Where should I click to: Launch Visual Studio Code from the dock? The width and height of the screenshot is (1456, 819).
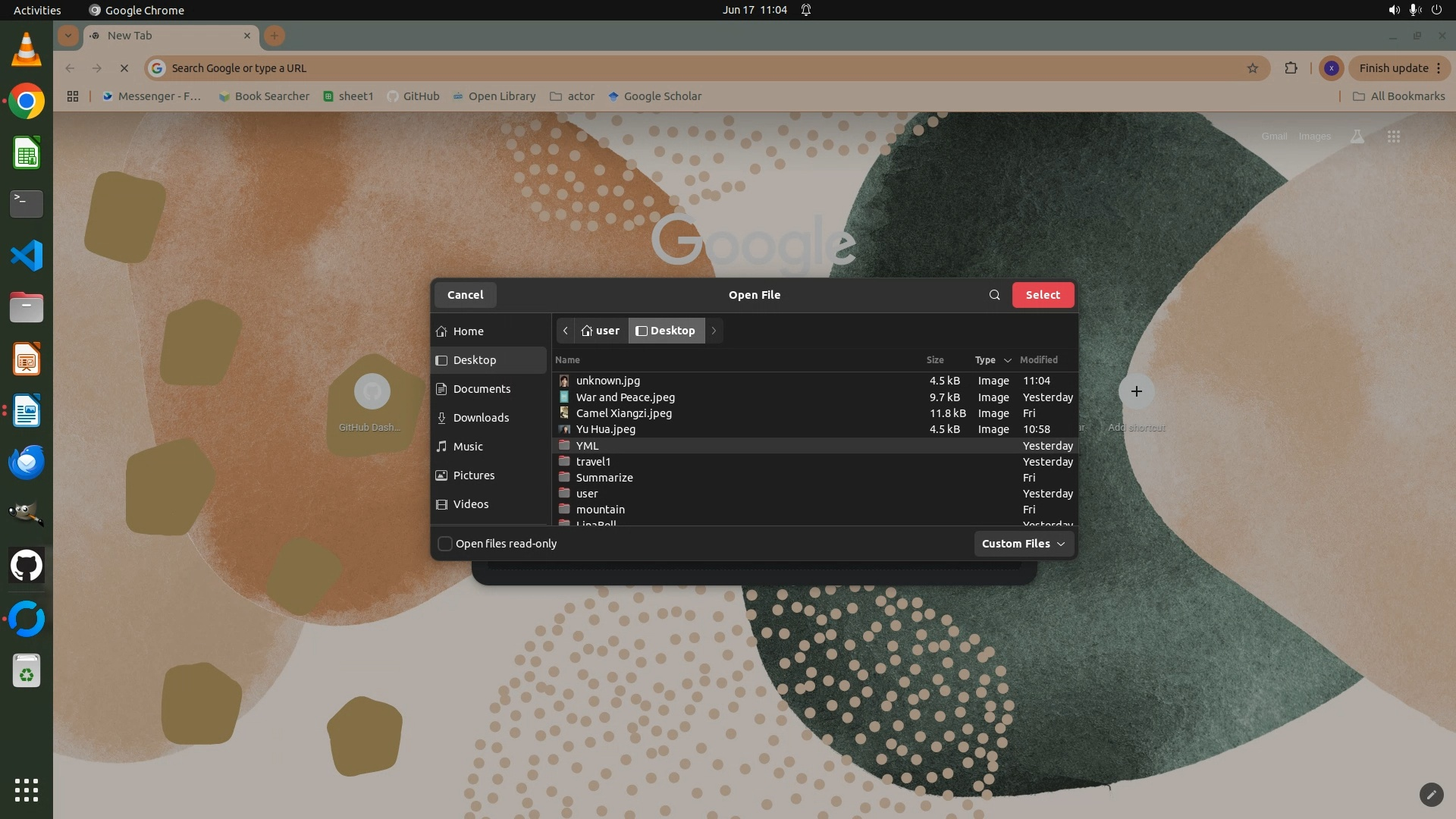[x=27, y=256]
